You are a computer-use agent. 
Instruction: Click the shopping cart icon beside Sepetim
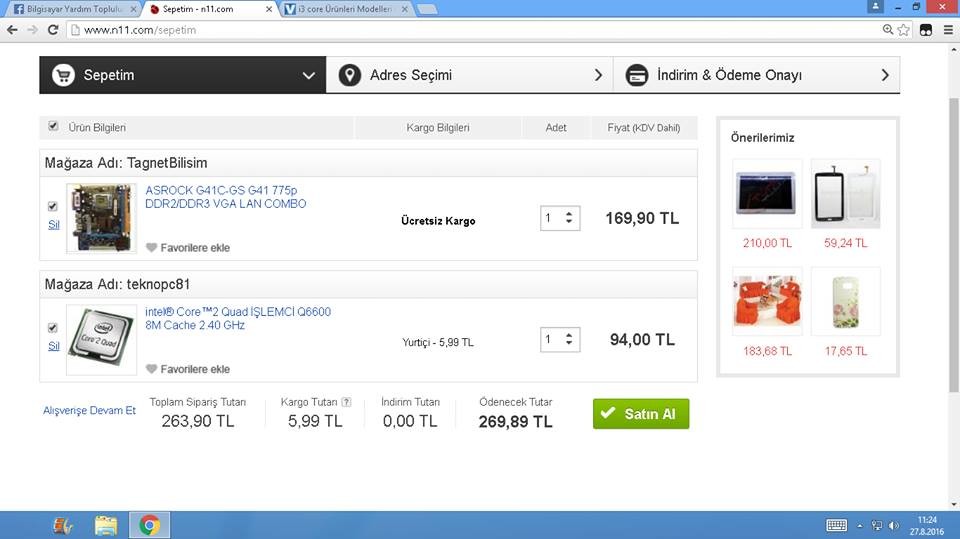click(64, 75)
